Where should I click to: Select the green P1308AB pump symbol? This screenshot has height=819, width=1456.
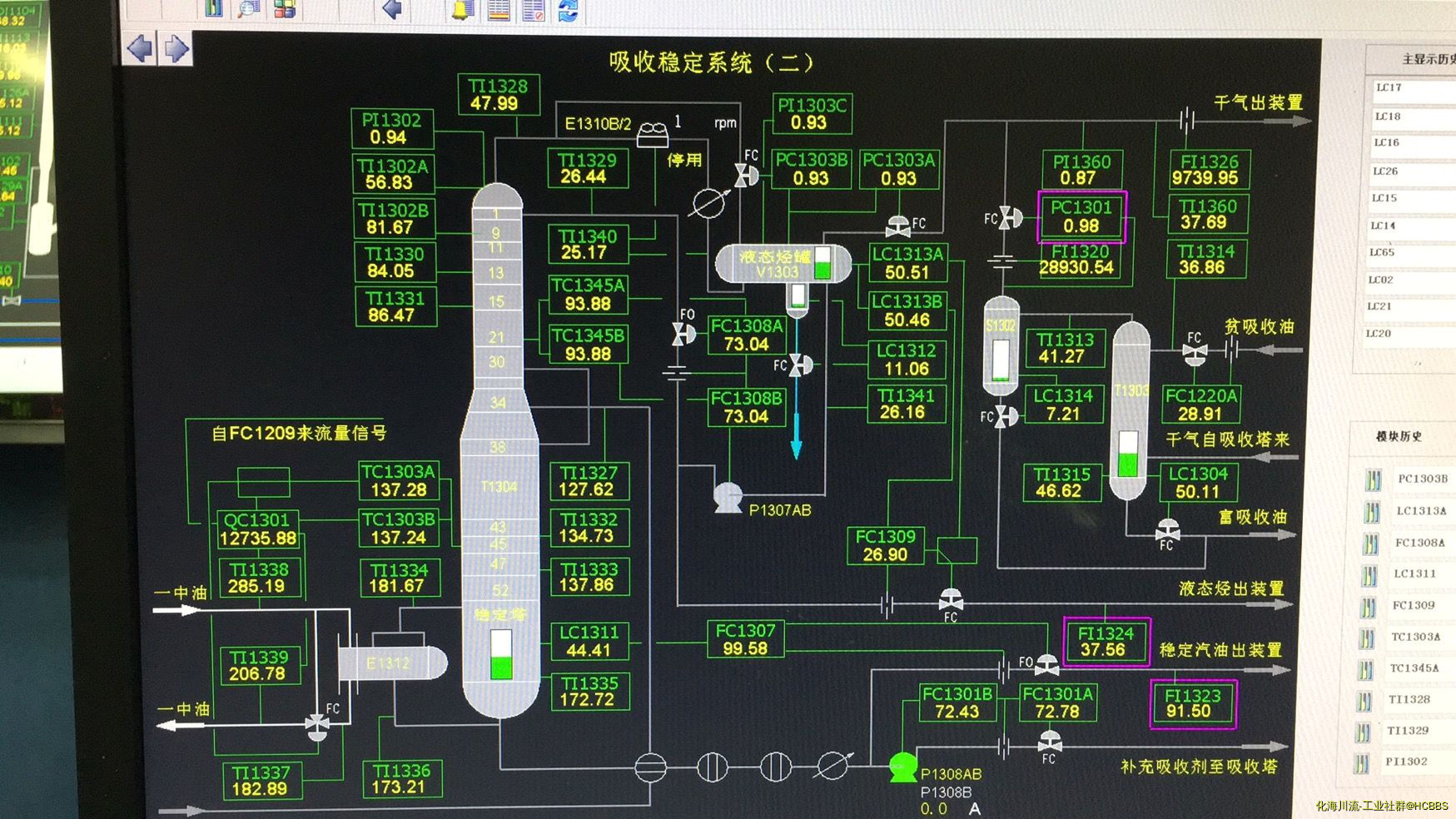pos(902,767)
